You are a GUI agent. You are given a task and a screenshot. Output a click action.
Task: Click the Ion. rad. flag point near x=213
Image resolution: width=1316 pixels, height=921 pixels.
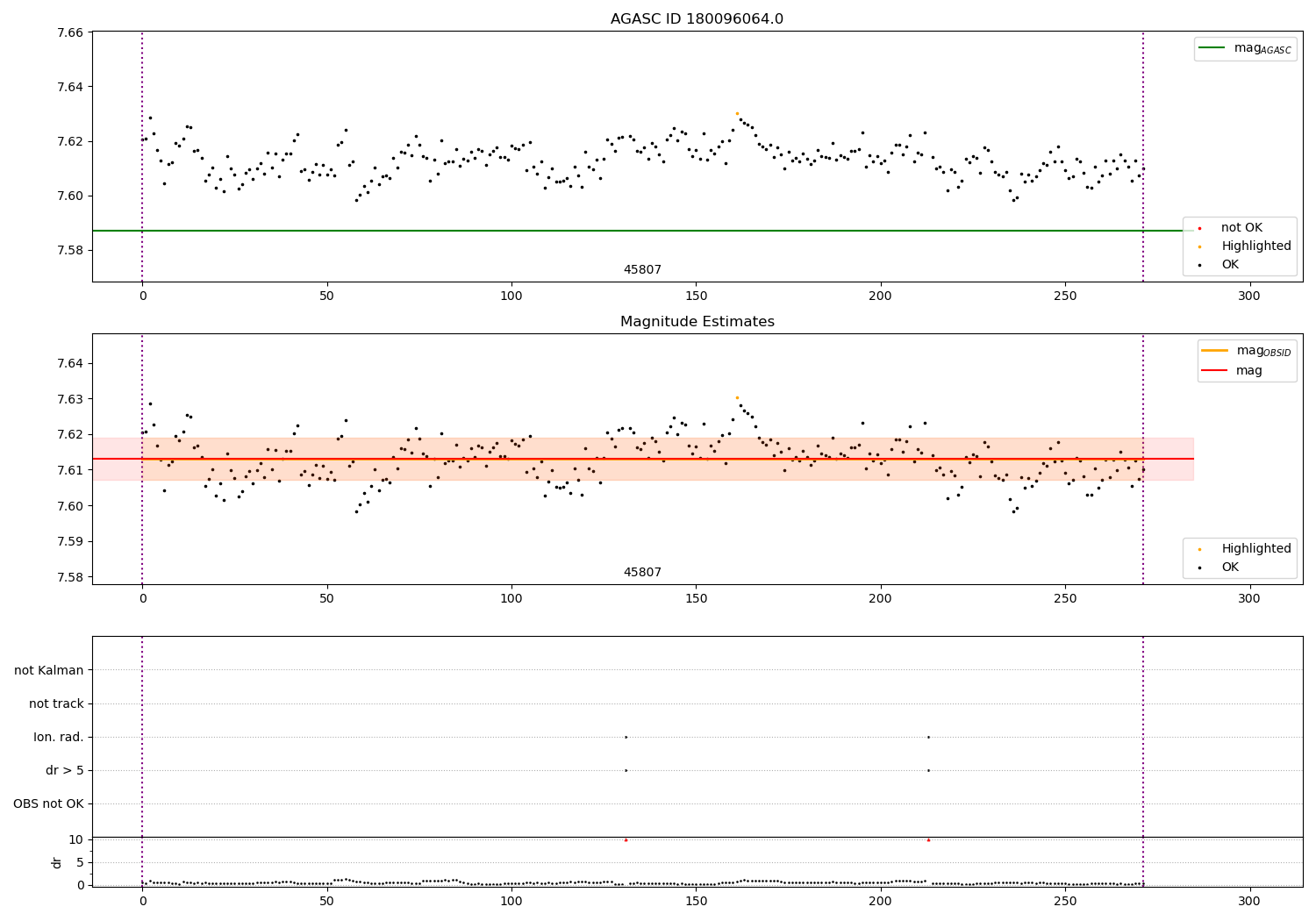[x=928, y=737]
